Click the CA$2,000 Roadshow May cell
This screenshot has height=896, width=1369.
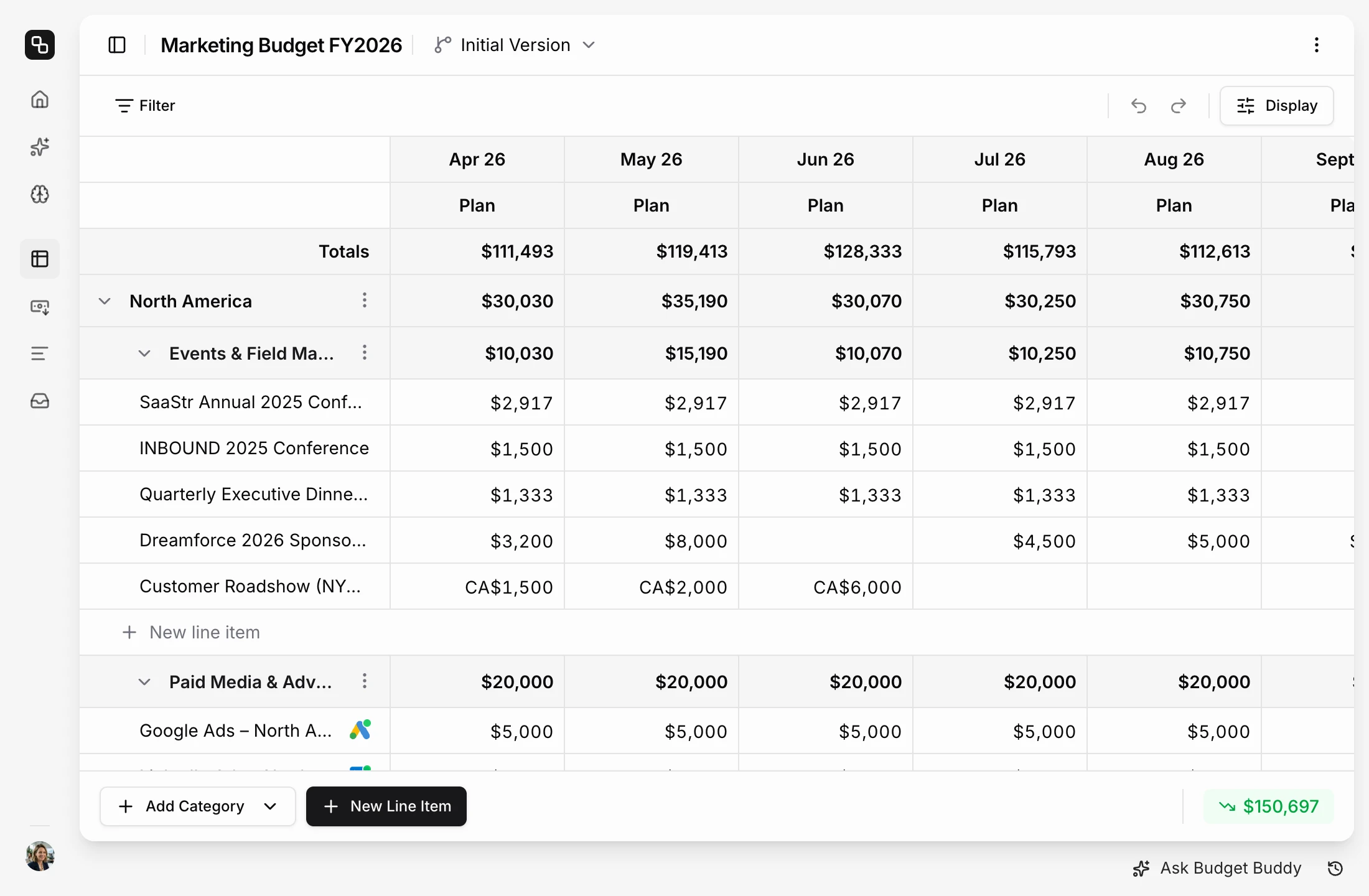[x=652, y=586]
